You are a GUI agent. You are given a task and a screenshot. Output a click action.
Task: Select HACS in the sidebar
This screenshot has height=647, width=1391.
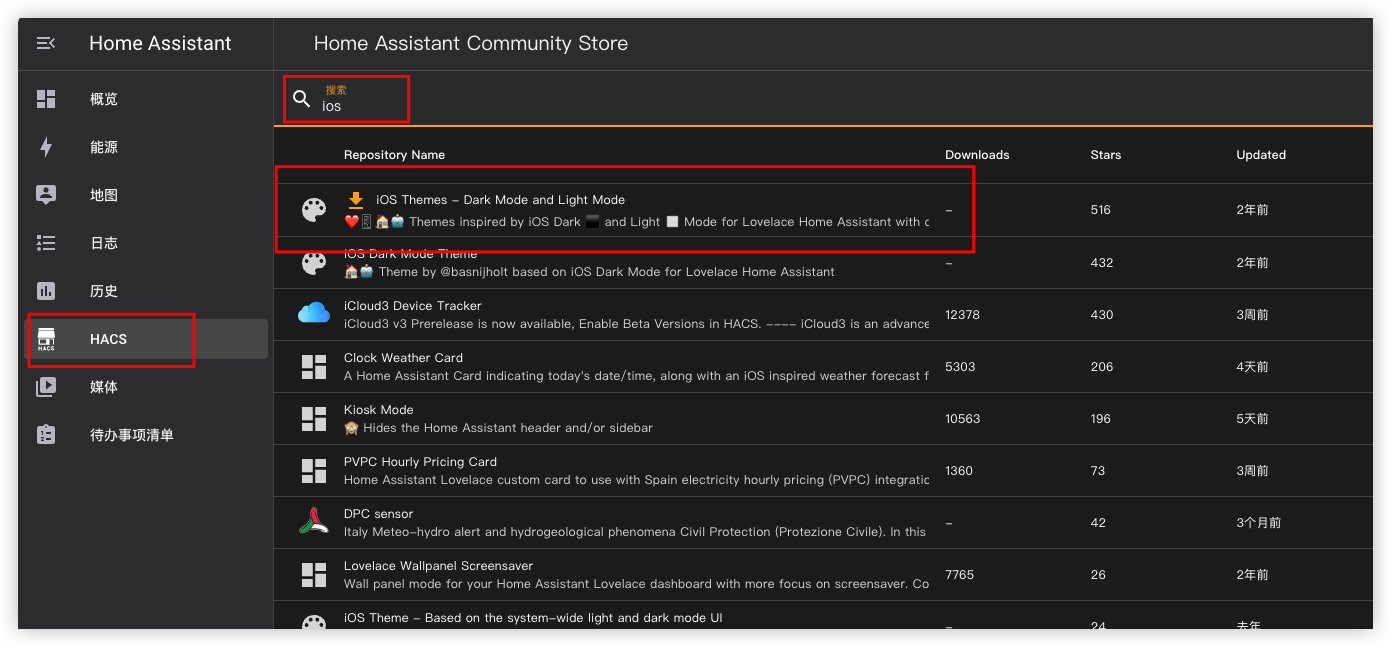tap(108, 339)
